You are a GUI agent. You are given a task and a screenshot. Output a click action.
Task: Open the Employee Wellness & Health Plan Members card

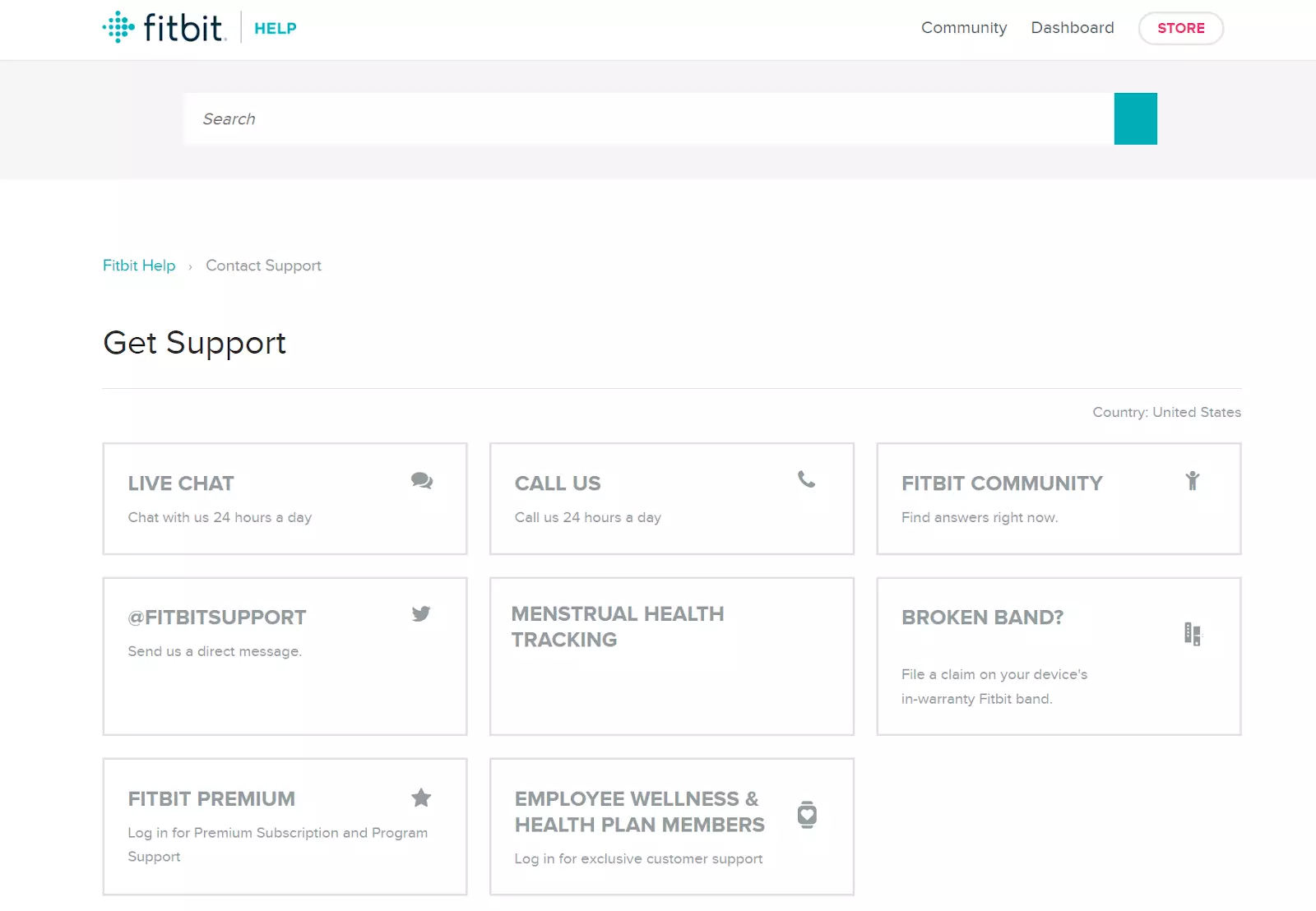point(671,826)
